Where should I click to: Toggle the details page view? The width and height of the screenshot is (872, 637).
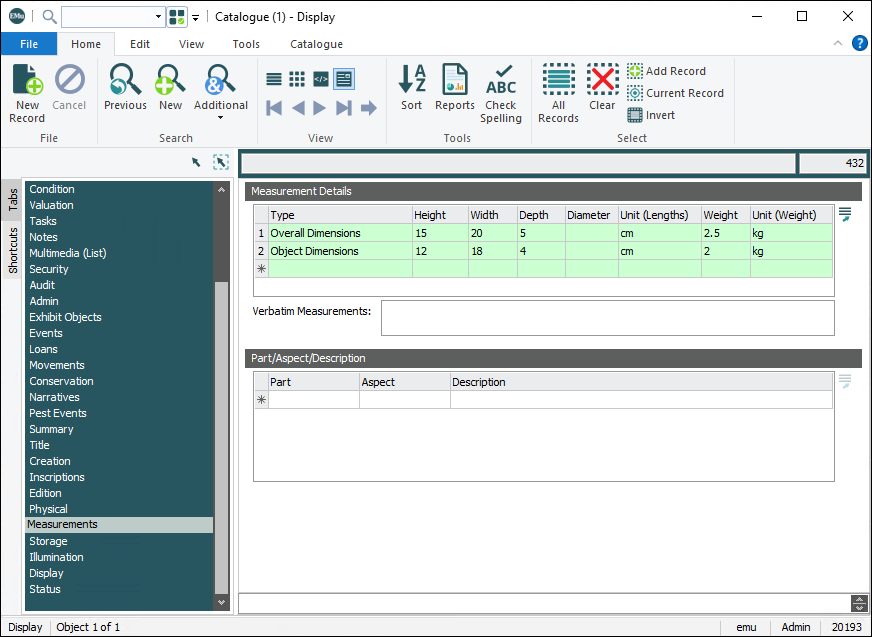coord(344,79)
